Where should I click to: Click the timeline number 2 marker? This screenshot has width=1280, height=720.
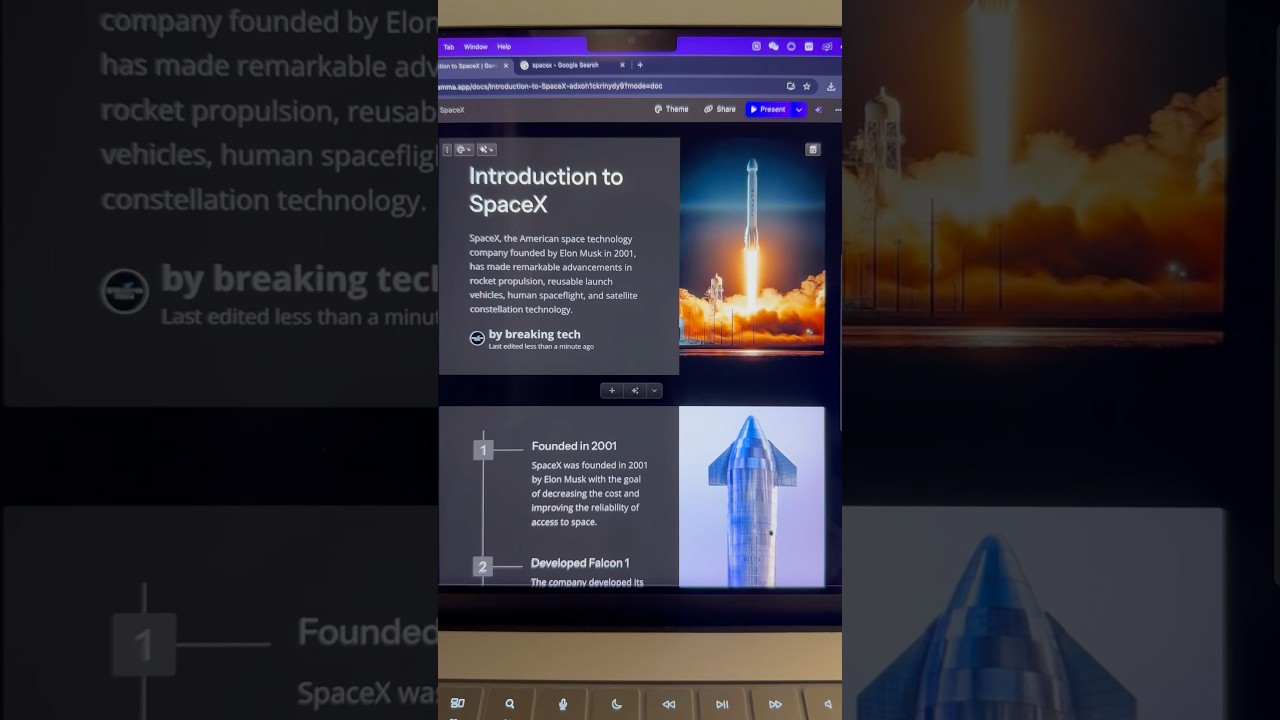click(483, 567)
